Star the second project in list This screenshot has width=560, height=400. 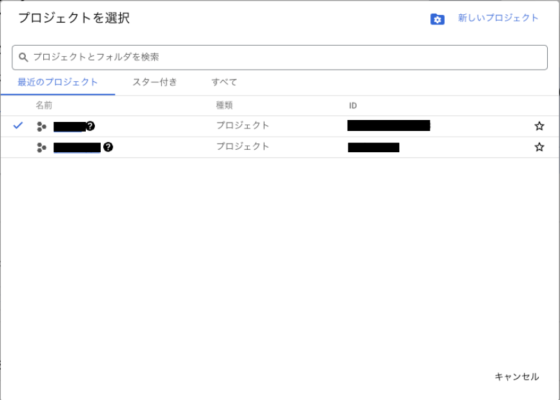point(539,147)
